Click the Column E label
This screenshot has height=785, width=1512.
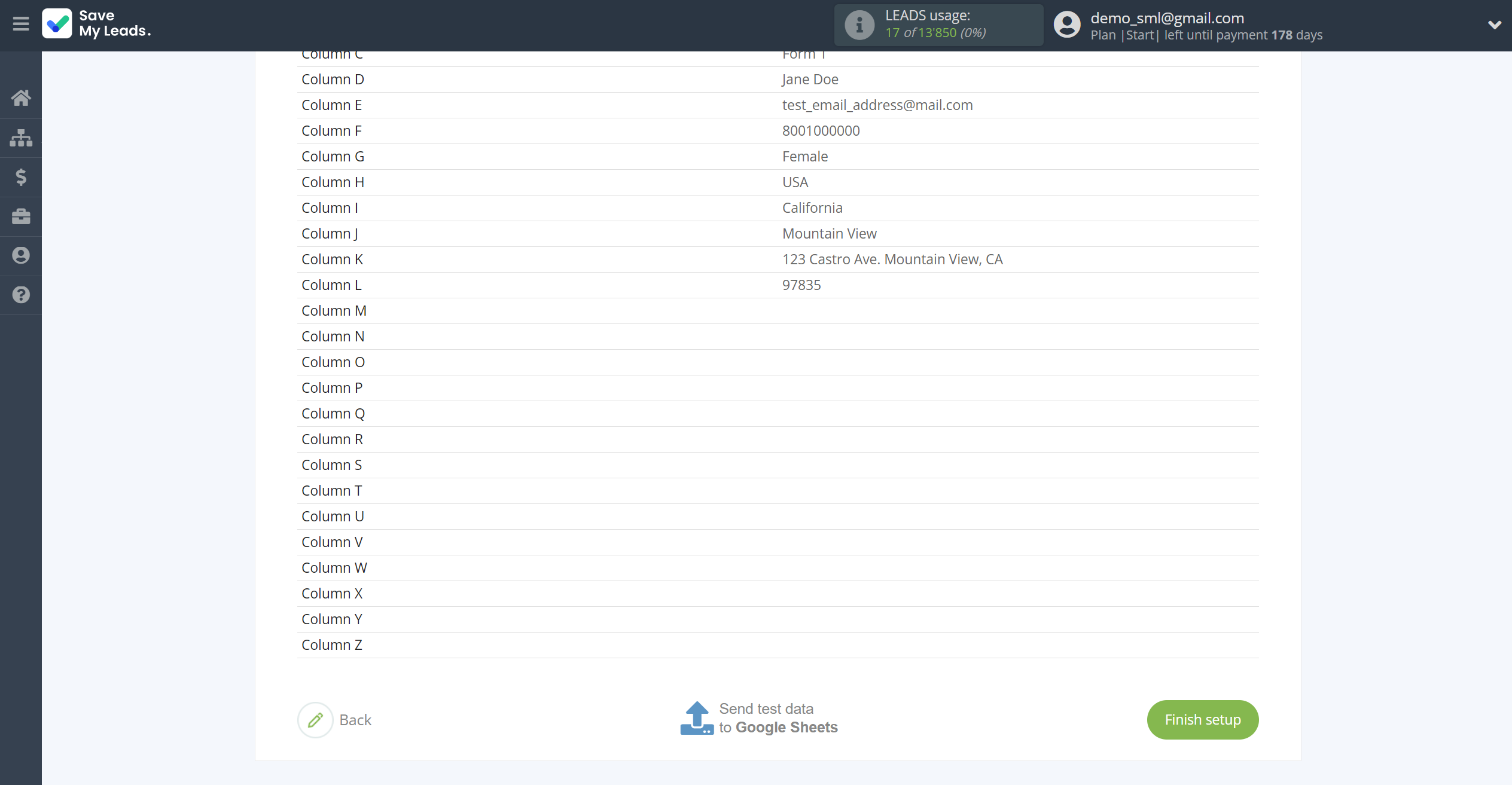click(x=331, y=105)
